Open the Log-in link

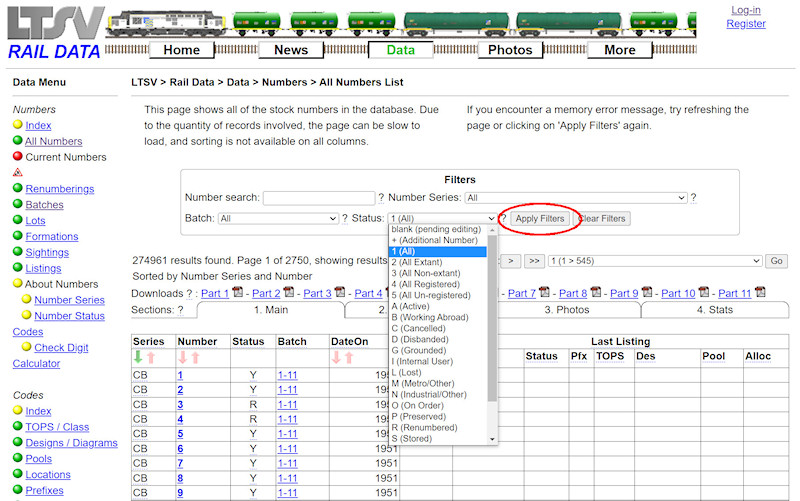745,10
